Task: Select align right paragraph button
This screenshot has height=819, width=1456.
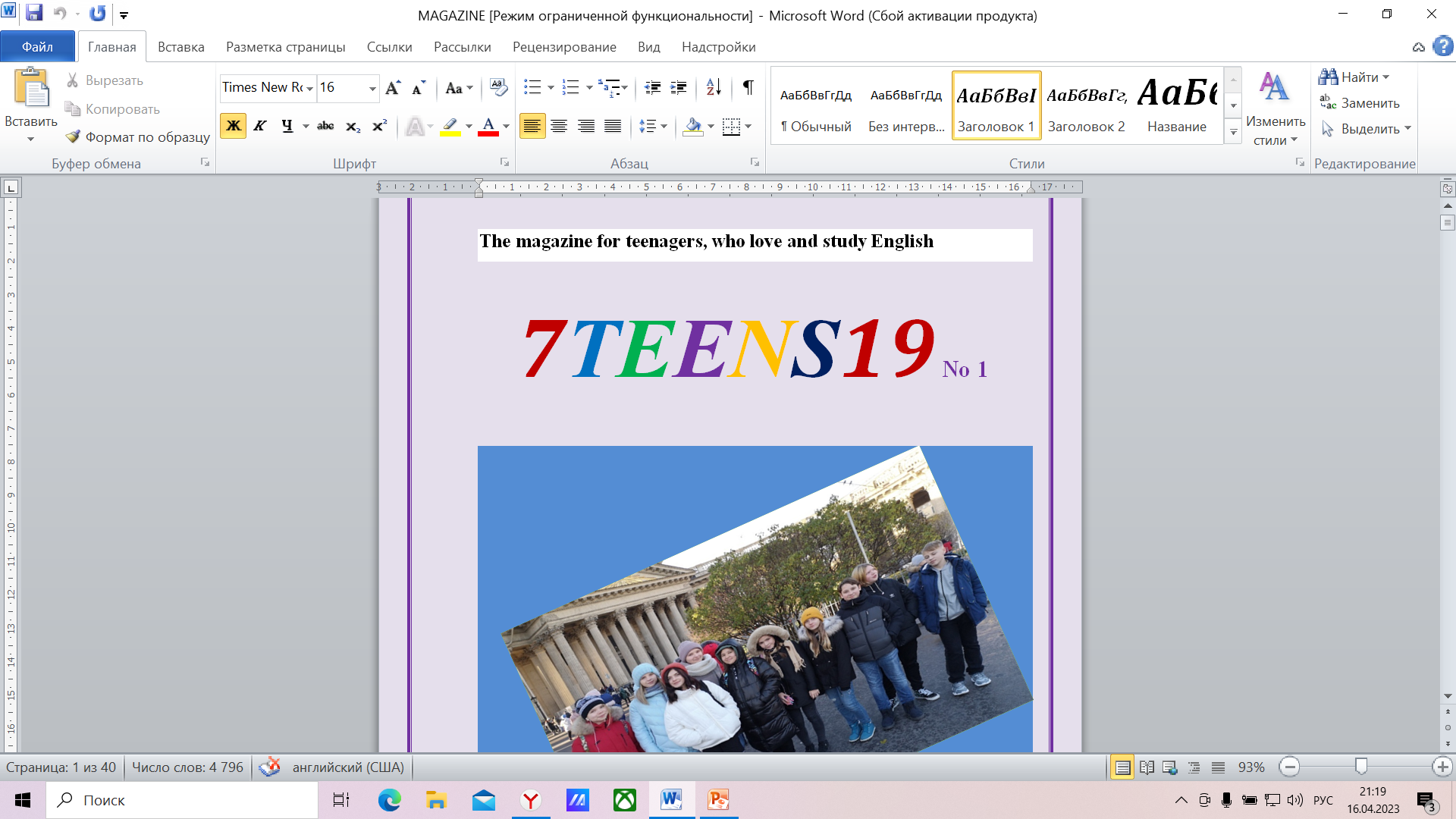Action: pyautogui.click(x=586, y=126)
